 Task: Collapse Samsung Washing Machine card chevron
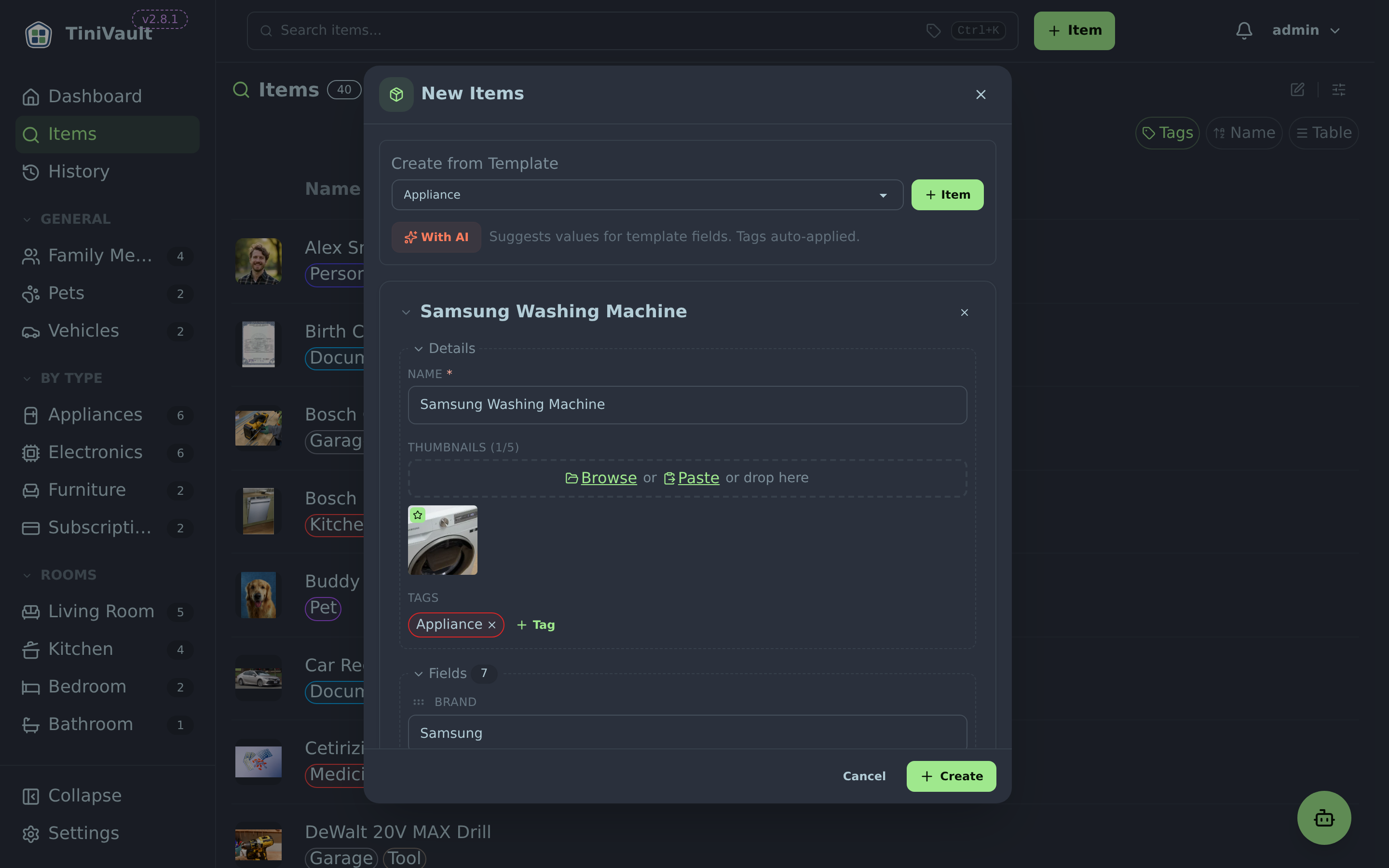pyautogui.click(x=406, y=312)
